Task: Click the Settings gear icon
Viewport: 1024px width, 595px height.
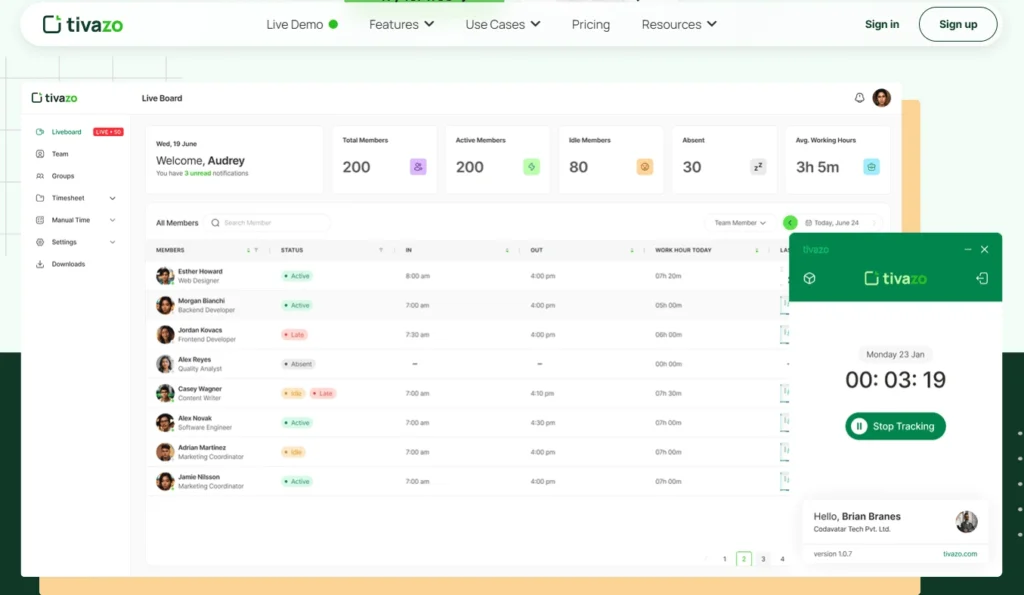Action: pyautogui.click(x=40, y=242)
